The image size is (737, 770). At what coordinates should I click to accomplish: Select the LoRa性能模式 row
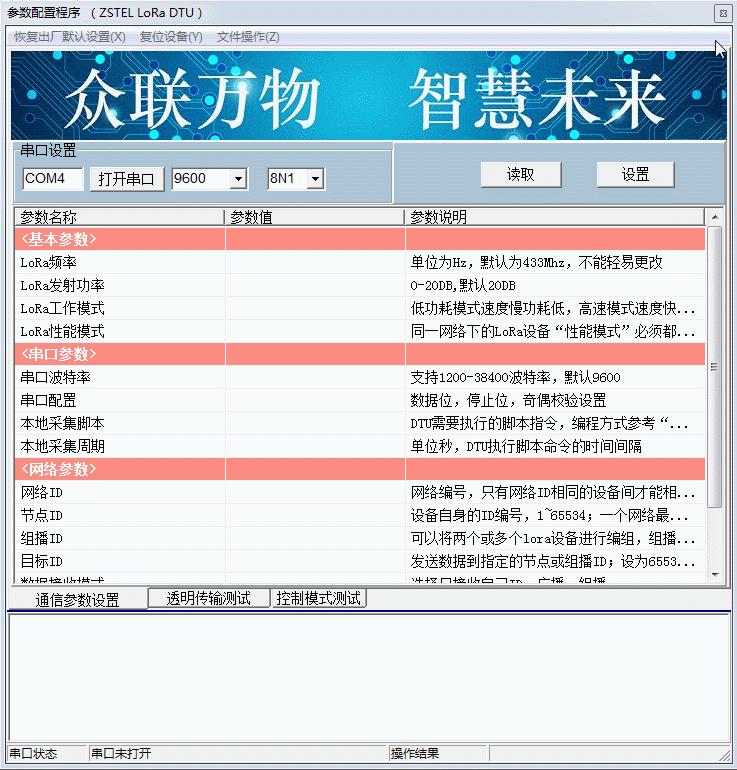(x=360, y=331)
